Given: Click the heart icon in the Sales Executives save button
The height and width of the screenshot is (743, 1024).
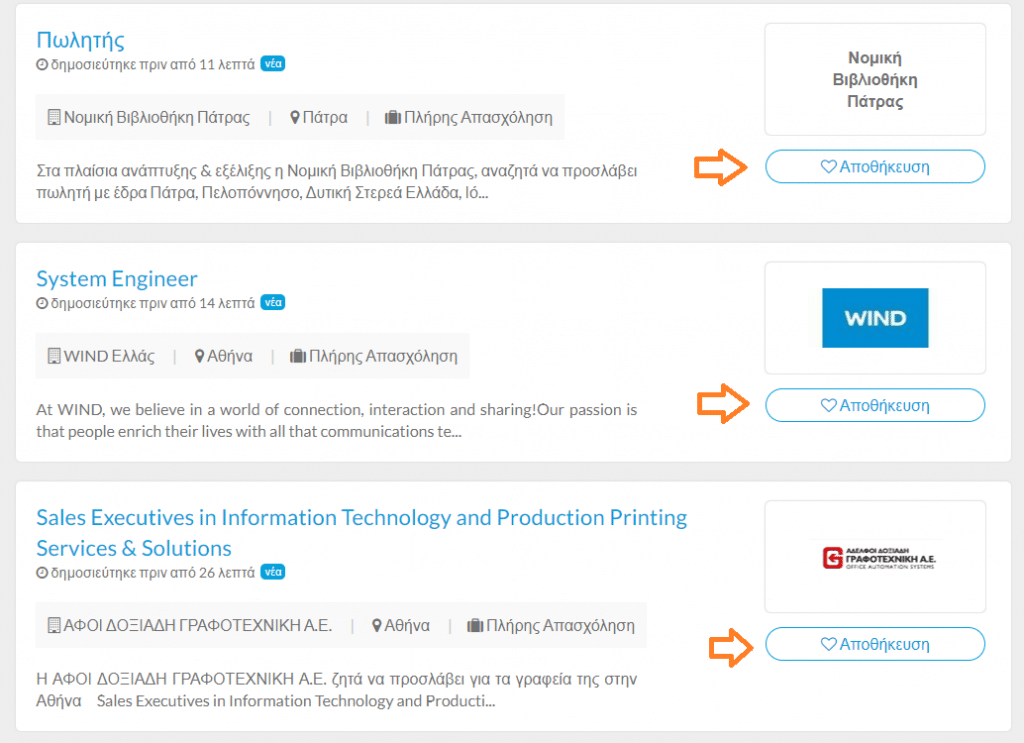Looking at the screenshot, I should pos(828,644).
